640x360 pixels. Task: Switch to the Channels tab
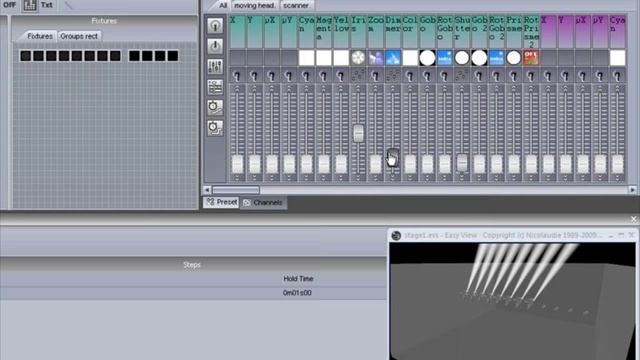click(263, 202)
